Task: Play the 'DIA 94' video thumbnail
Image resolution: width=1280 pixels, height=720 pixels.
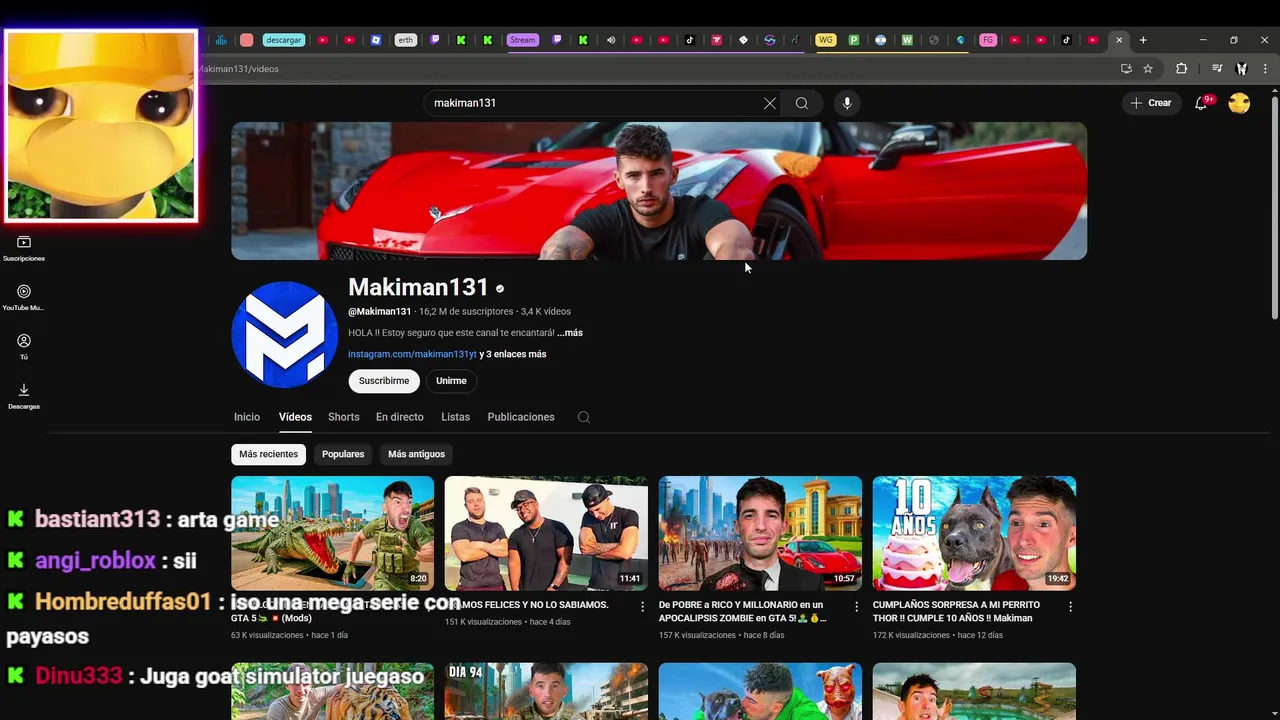Action: pos(546,691)
